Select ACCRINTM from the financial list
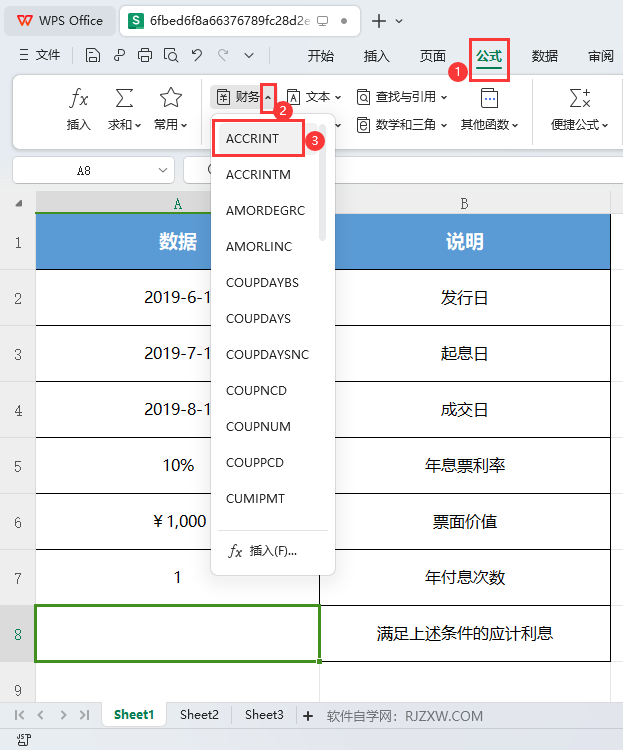This screenshot has width=623, height=750. 258,175
